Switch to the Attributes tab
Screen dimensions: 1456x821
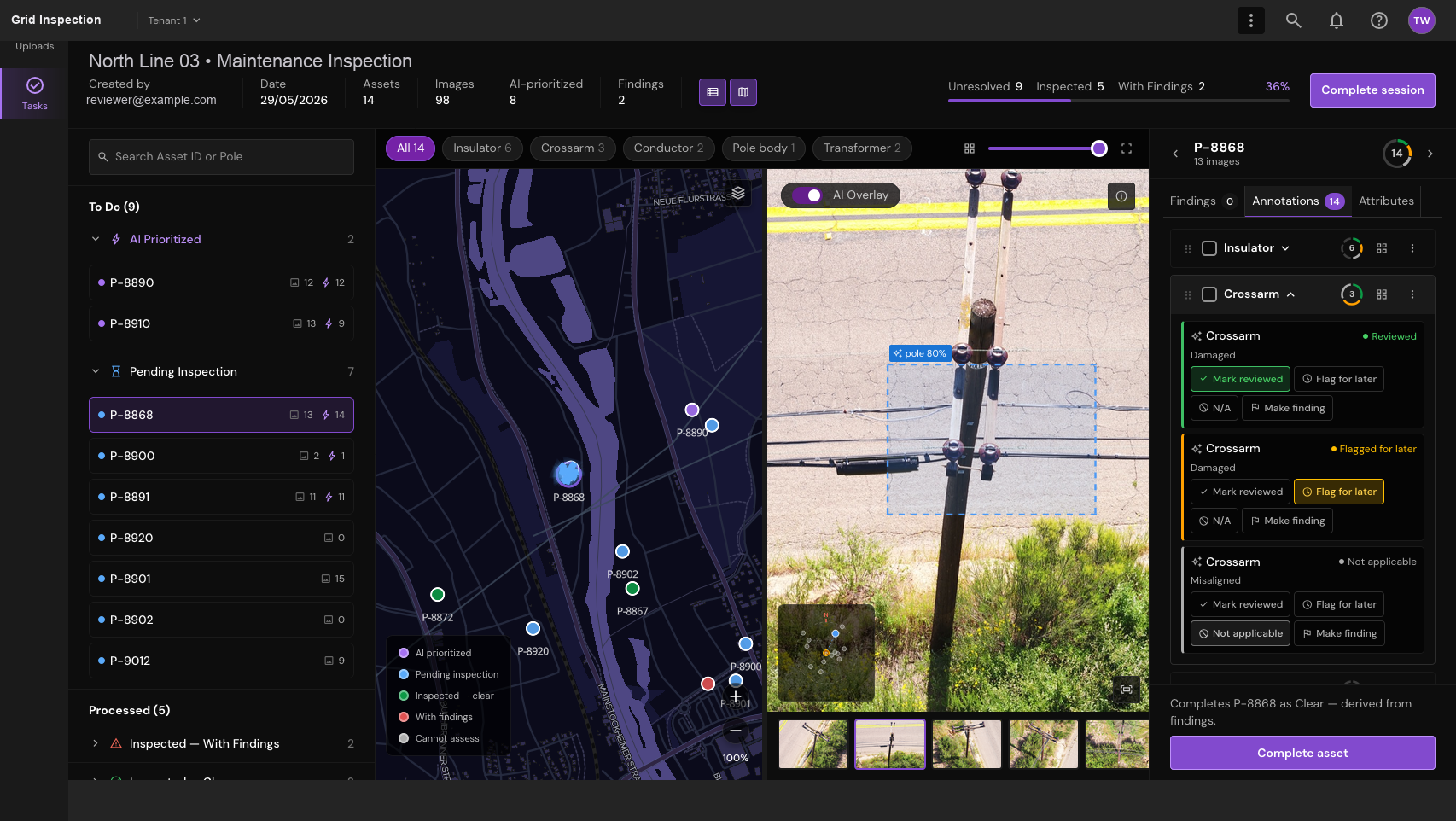pyautogui.click(x=1386, y=201)
